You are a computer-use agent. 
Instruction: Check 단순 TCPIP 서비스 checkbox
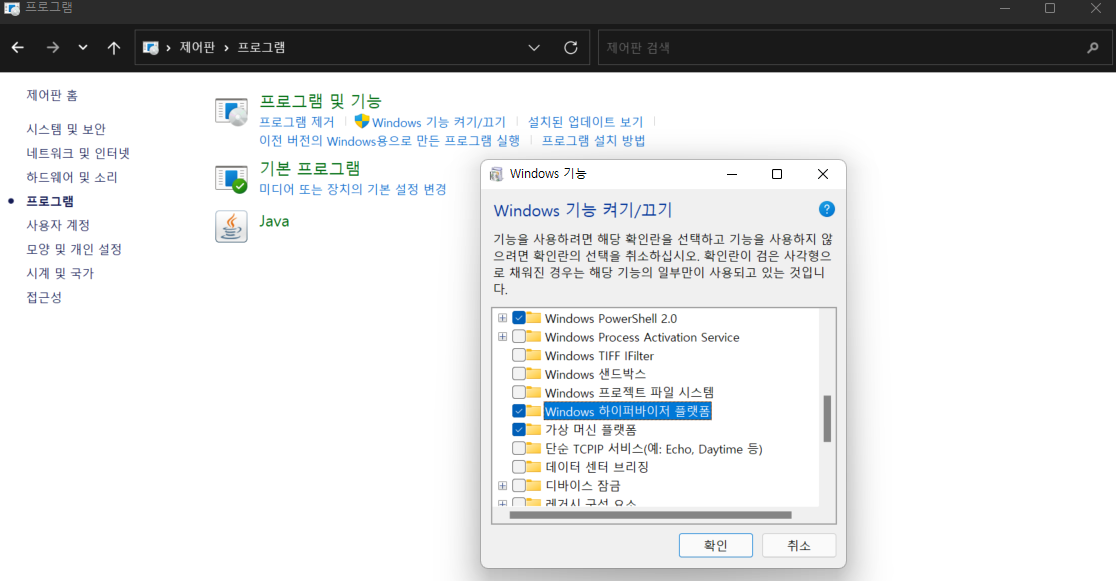point(519,449)
